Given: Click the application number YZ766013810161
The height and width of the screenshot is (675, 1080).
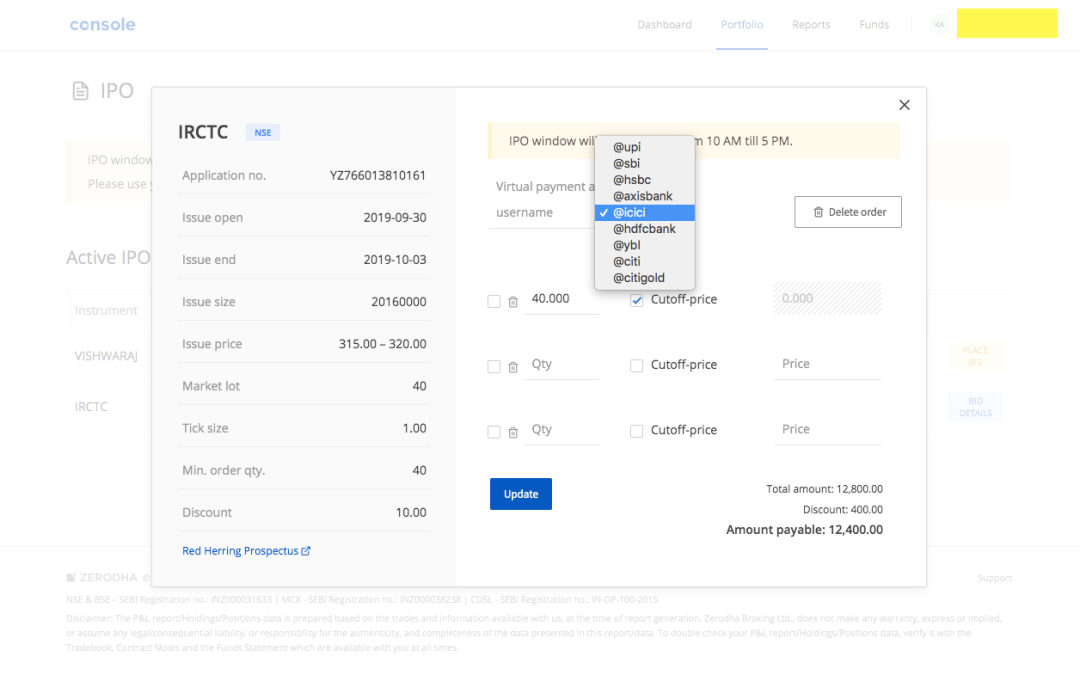Looking at the screenshot, I should click(377, 176).
